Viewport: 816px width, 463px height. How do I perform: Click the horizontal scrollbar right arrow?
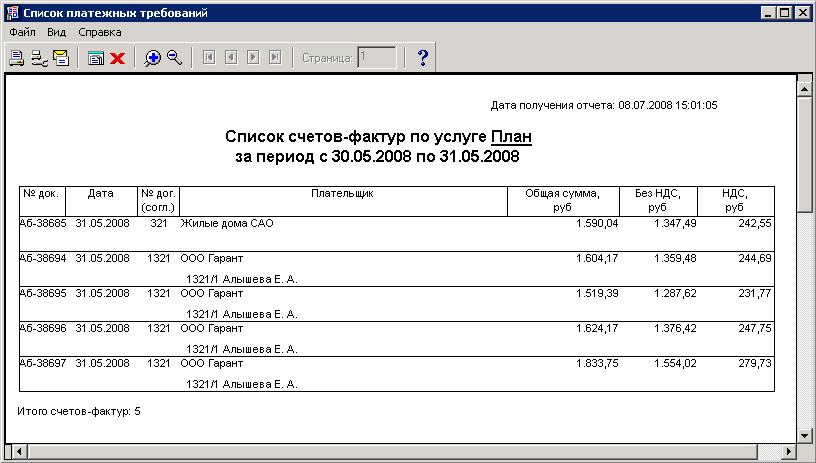pos(787,450)
